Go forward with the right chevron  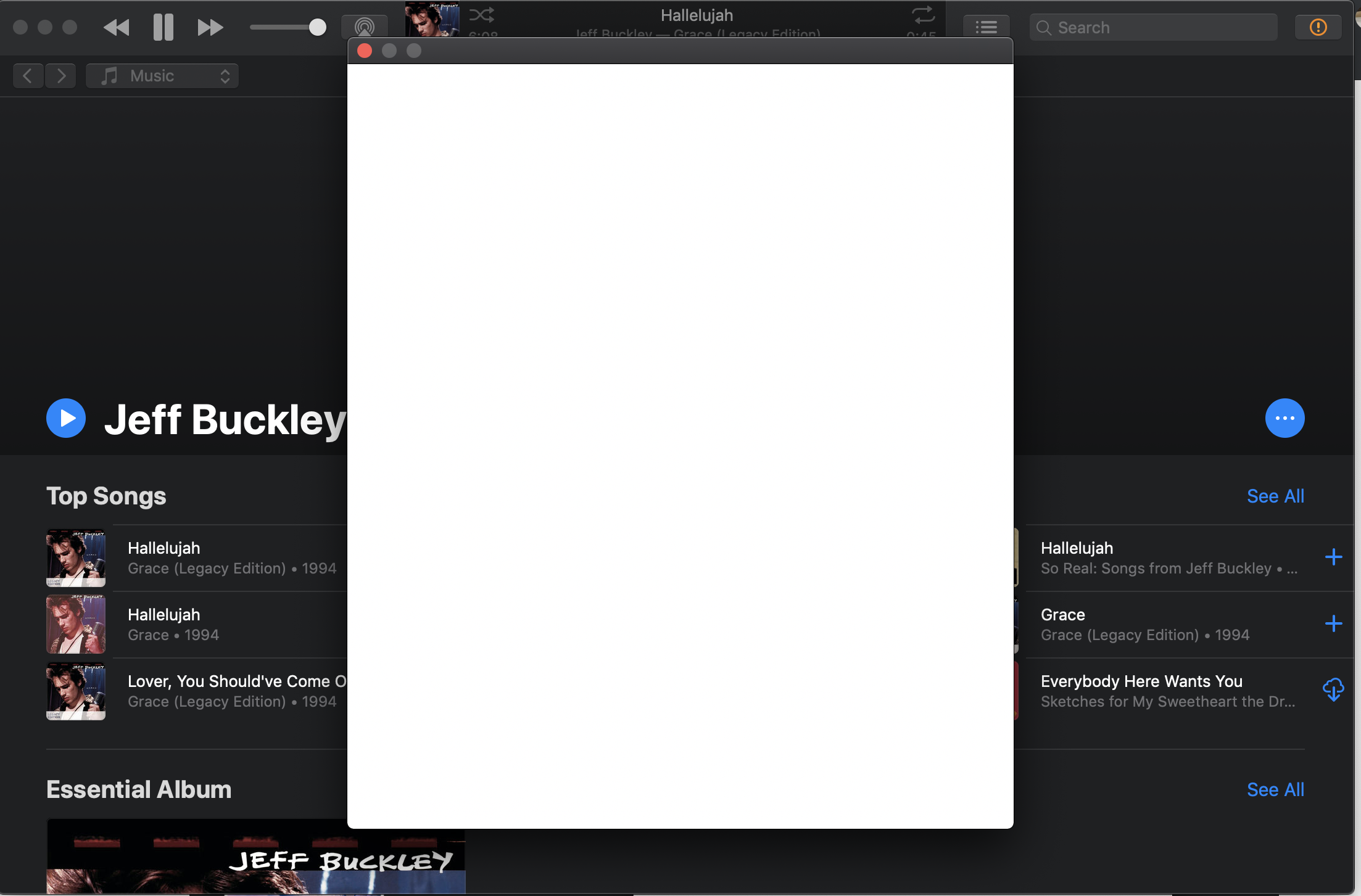[60, 76]
